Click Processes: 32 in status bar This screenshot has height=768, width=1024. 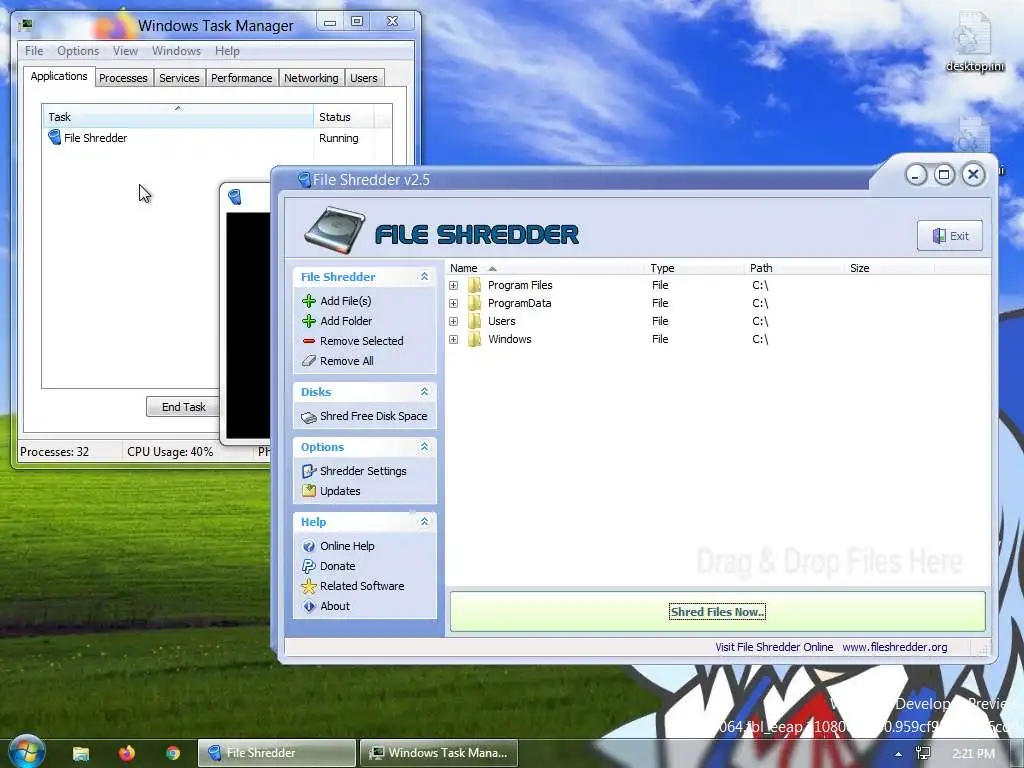tap(54, 451)
